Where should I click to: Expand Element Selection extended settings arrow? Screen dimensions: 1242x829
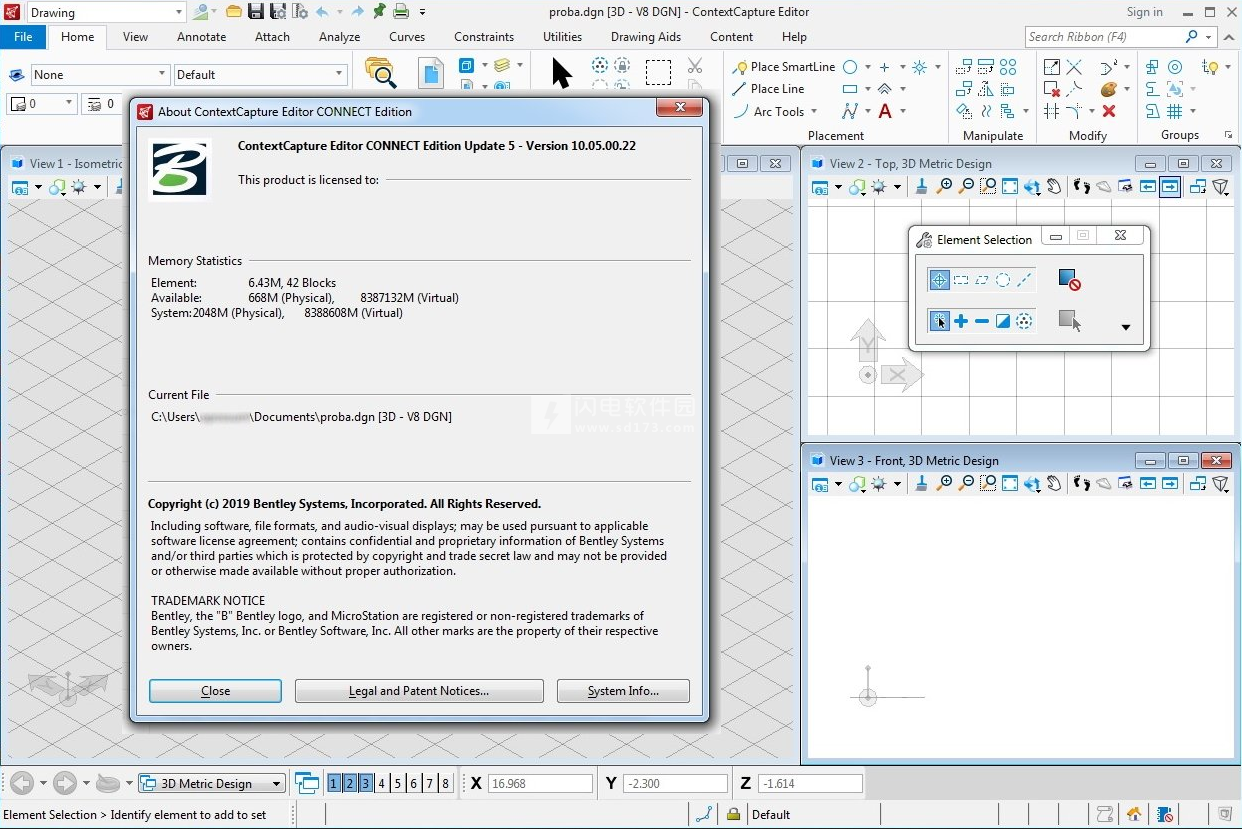1126,327
